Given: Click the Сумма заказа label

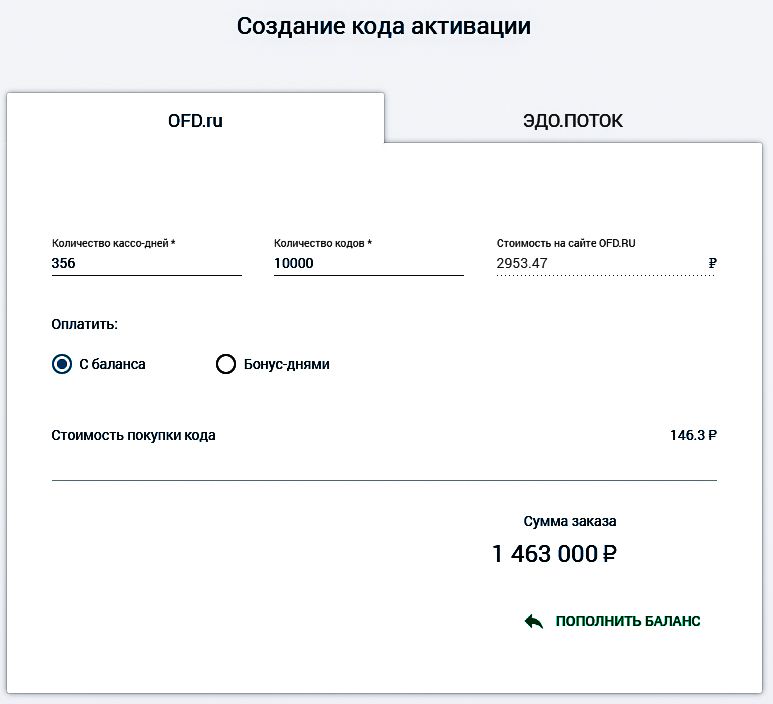Looking at the screenshot, I should click(x=570, y=521).
